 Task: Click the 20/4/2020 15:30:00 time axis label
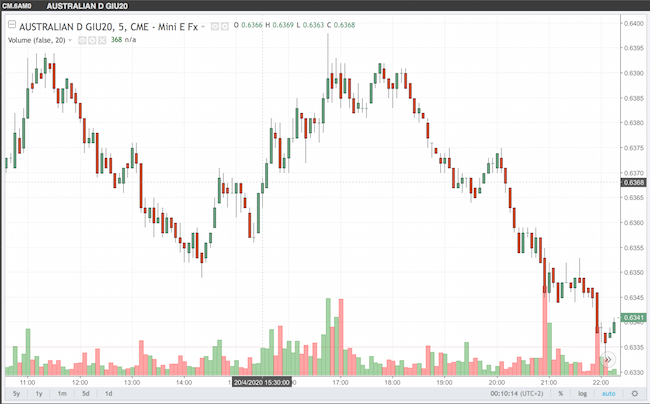261,382
